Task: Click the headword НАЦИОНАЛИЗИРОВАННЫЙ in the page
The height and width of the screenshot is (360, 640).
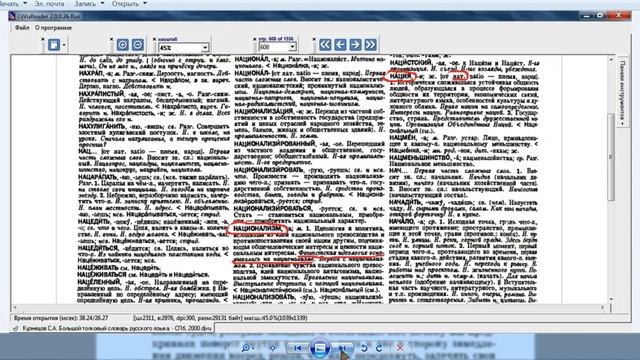Action: point(275,144)
